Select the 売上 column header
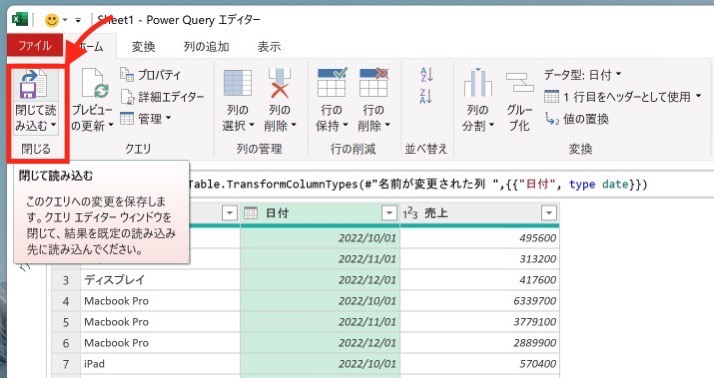 (479, 213)
